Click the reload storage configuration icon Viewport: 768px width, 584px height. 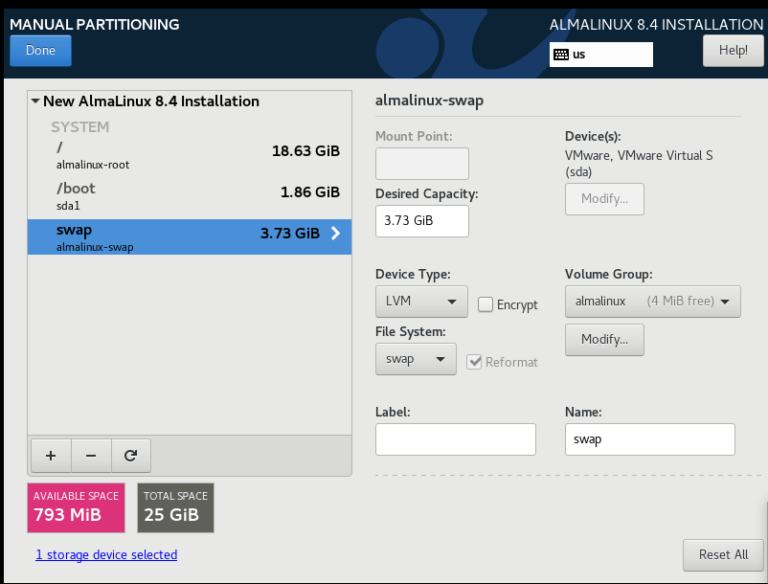(130, 456)
